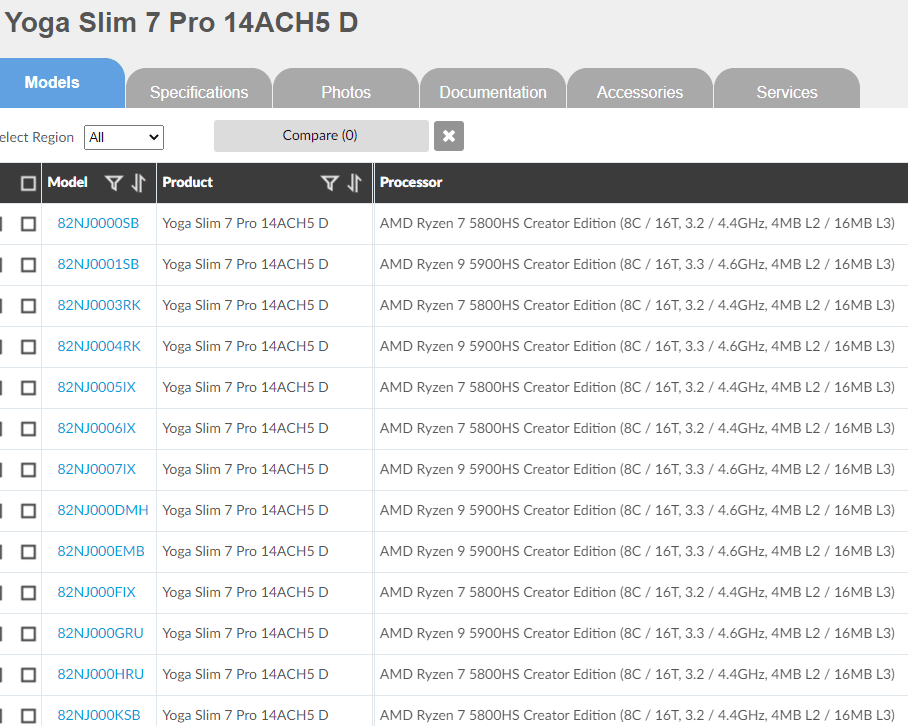Click the sort arrows in Product column

[354, 183]
